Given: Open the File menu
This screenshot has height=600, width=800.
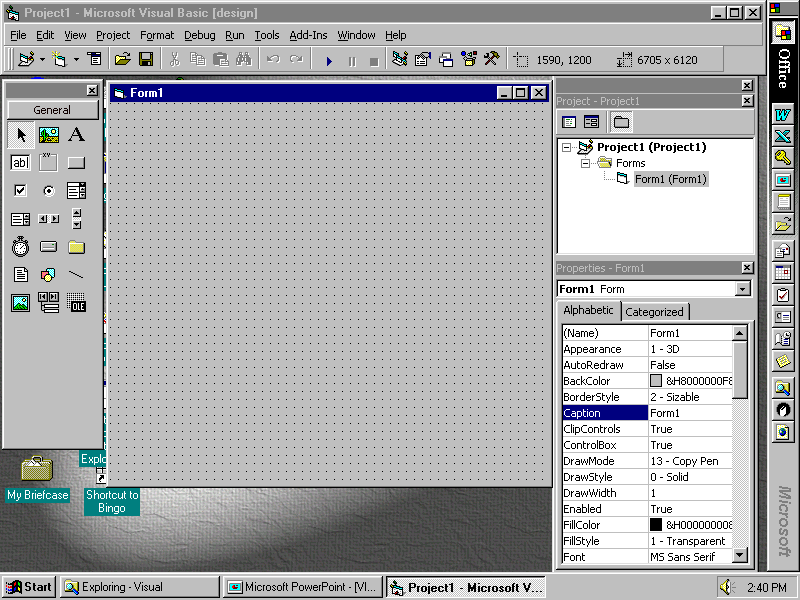Looking at the screenshot, I should pyautogui.click(x=18, y=35).
